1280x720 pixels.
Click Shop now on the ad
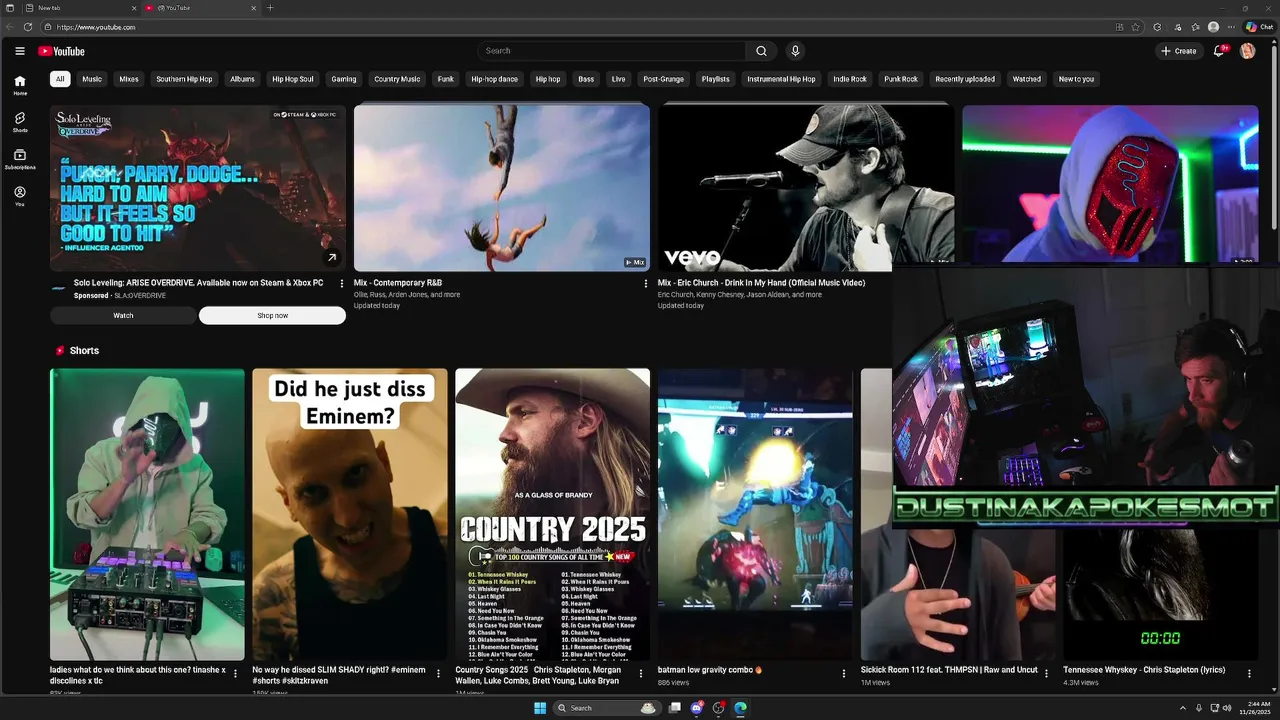[272, 316]
